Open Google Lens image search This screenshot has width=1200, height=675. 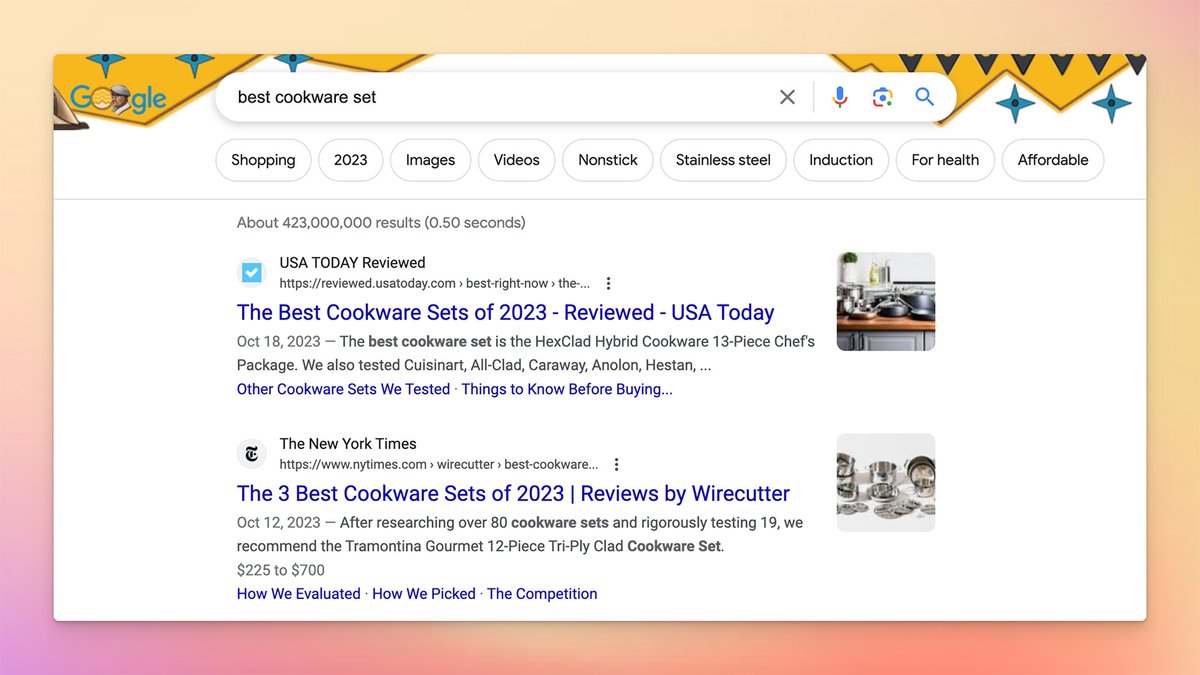tap(881, 97)
